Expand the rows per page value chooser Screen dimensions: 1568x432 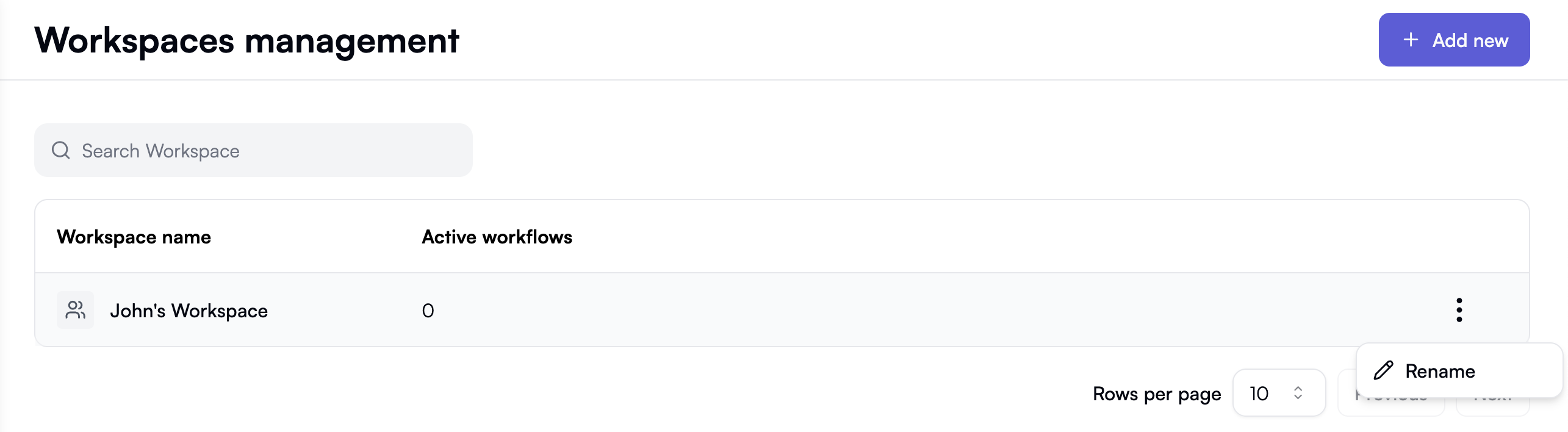(1279, 393)
